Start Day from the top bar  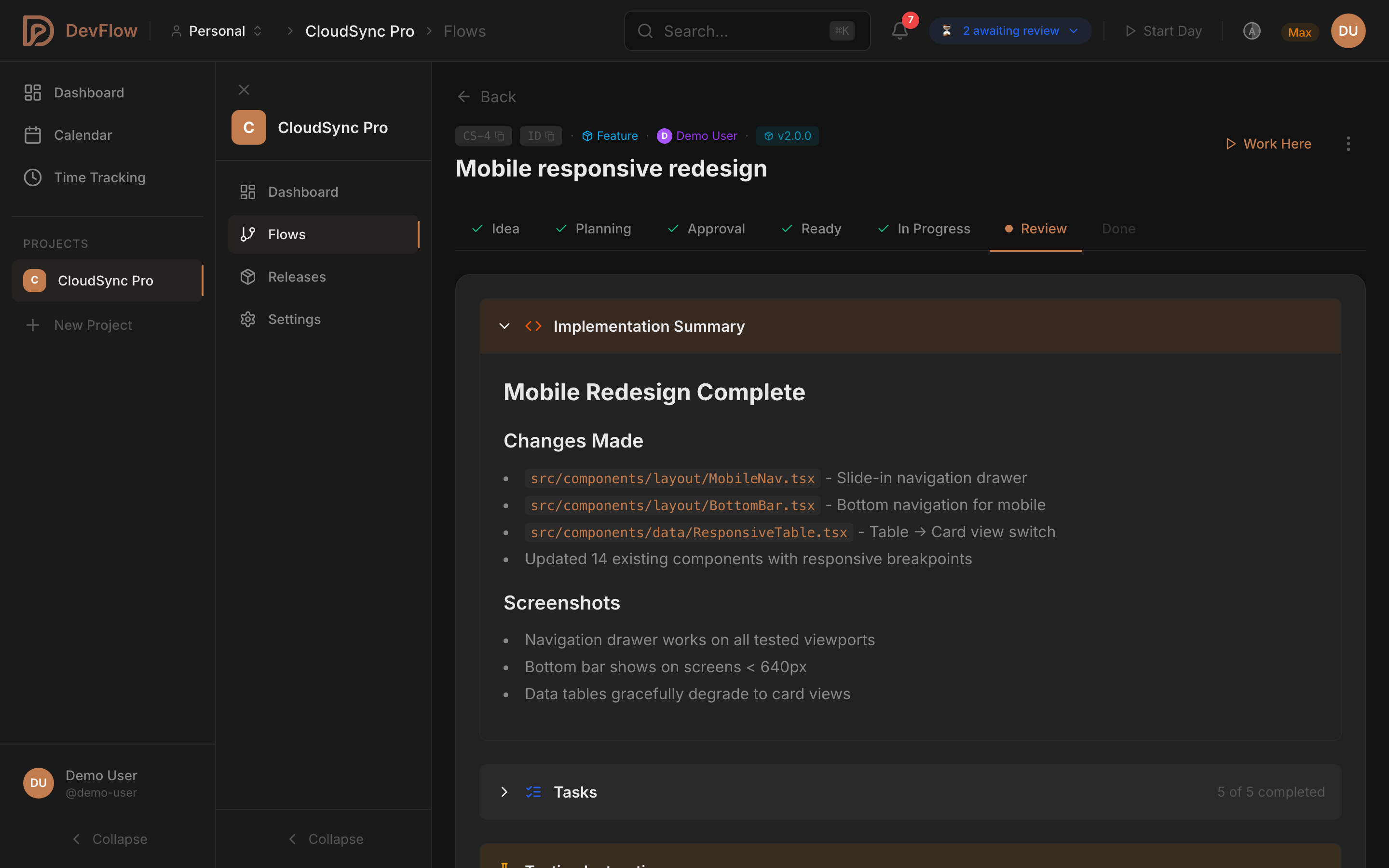(1163, 30)
